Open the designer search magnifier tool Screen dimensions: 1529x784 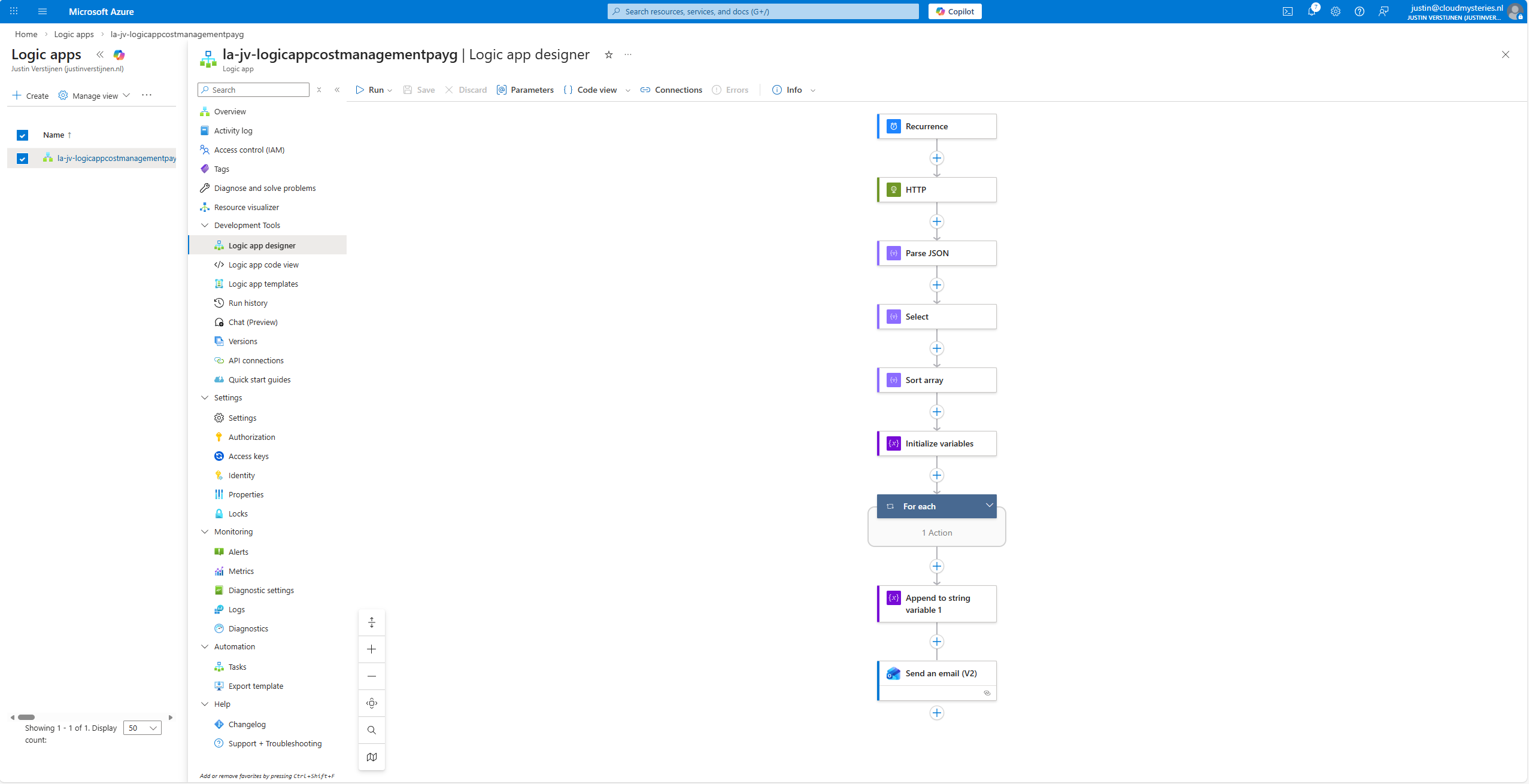click(x=372, y=730)
